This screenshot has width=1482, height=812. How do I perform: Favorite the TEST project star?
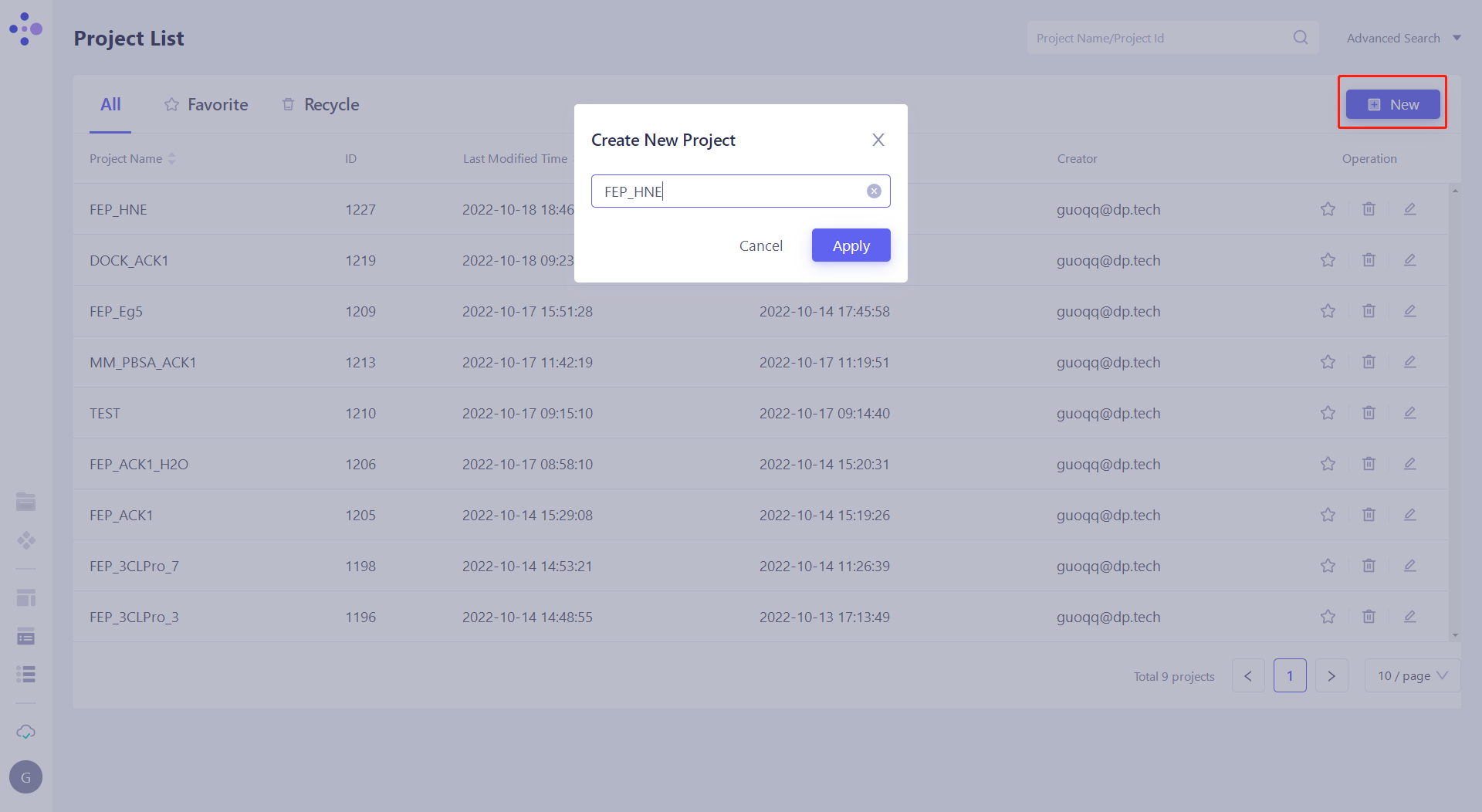(x=1328, y=413)
